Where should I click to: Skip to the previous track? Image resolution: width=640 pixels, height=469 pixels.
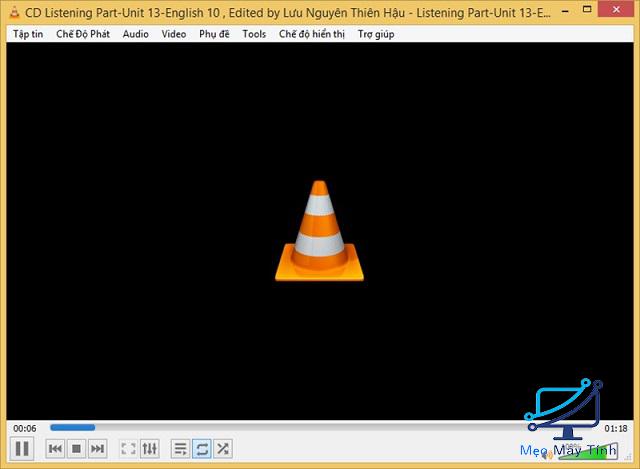pos(56,449)
